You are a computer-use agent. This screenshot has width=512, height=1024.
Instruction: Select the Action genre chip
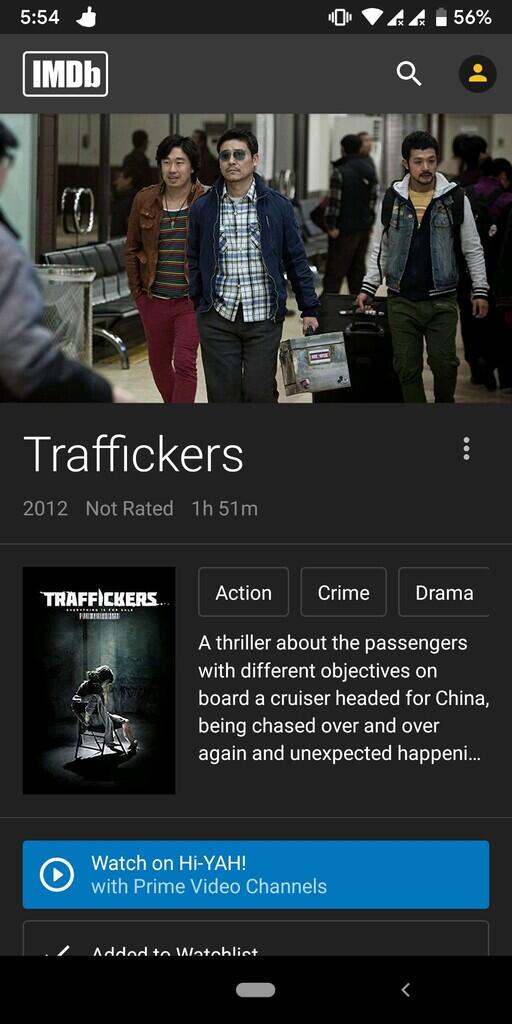tap(244, 592)
